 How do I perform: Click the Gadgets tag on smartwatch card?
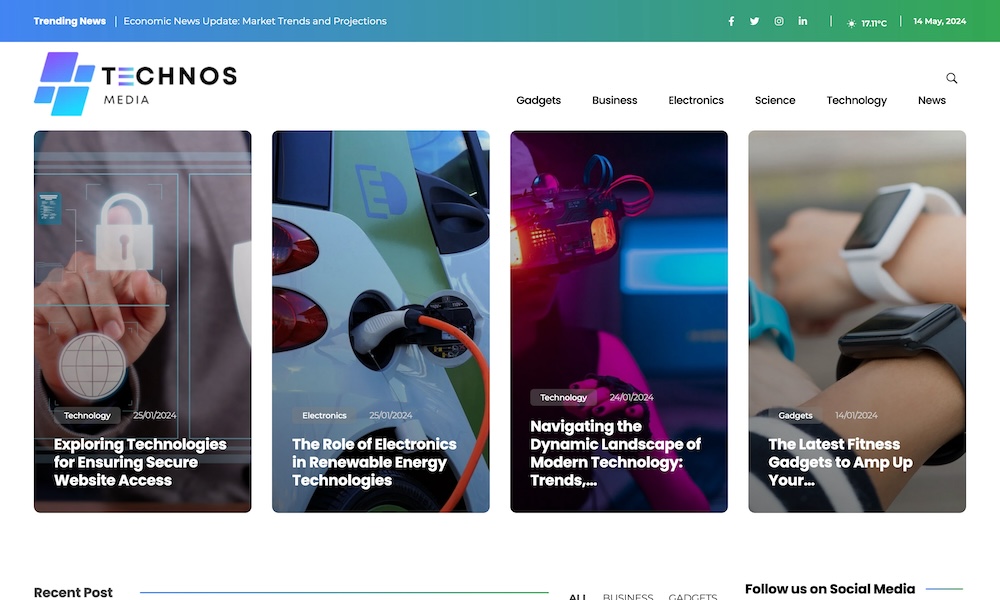click(795, 415)
